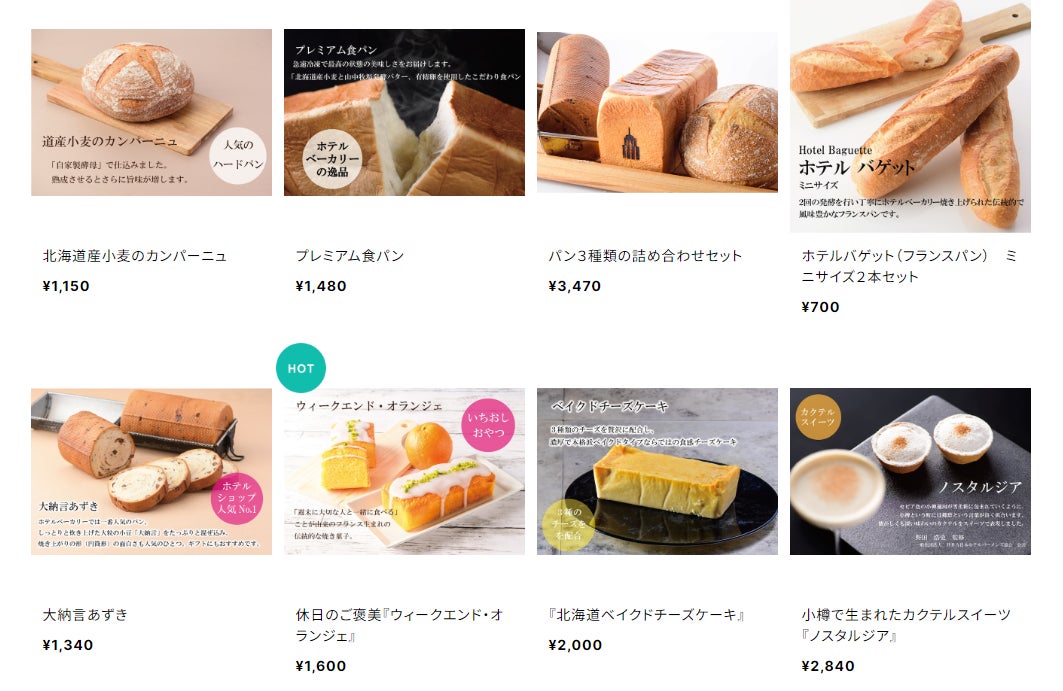1063x691 pixels.
Task: Open the Weekend Orange cake image
Action: (x=404, y=471)
